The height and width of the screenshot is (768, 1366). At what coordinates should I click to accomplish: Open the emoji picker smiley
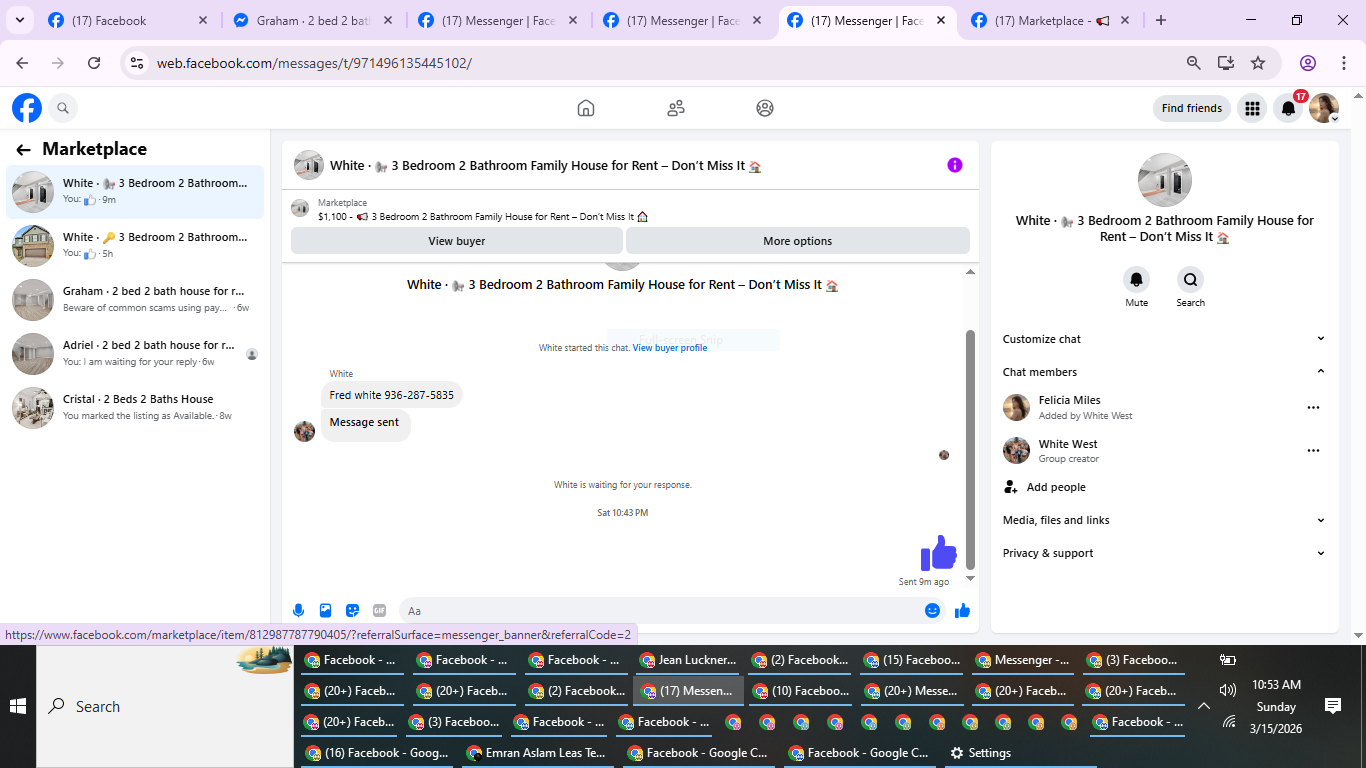click(x=933, y=610)
